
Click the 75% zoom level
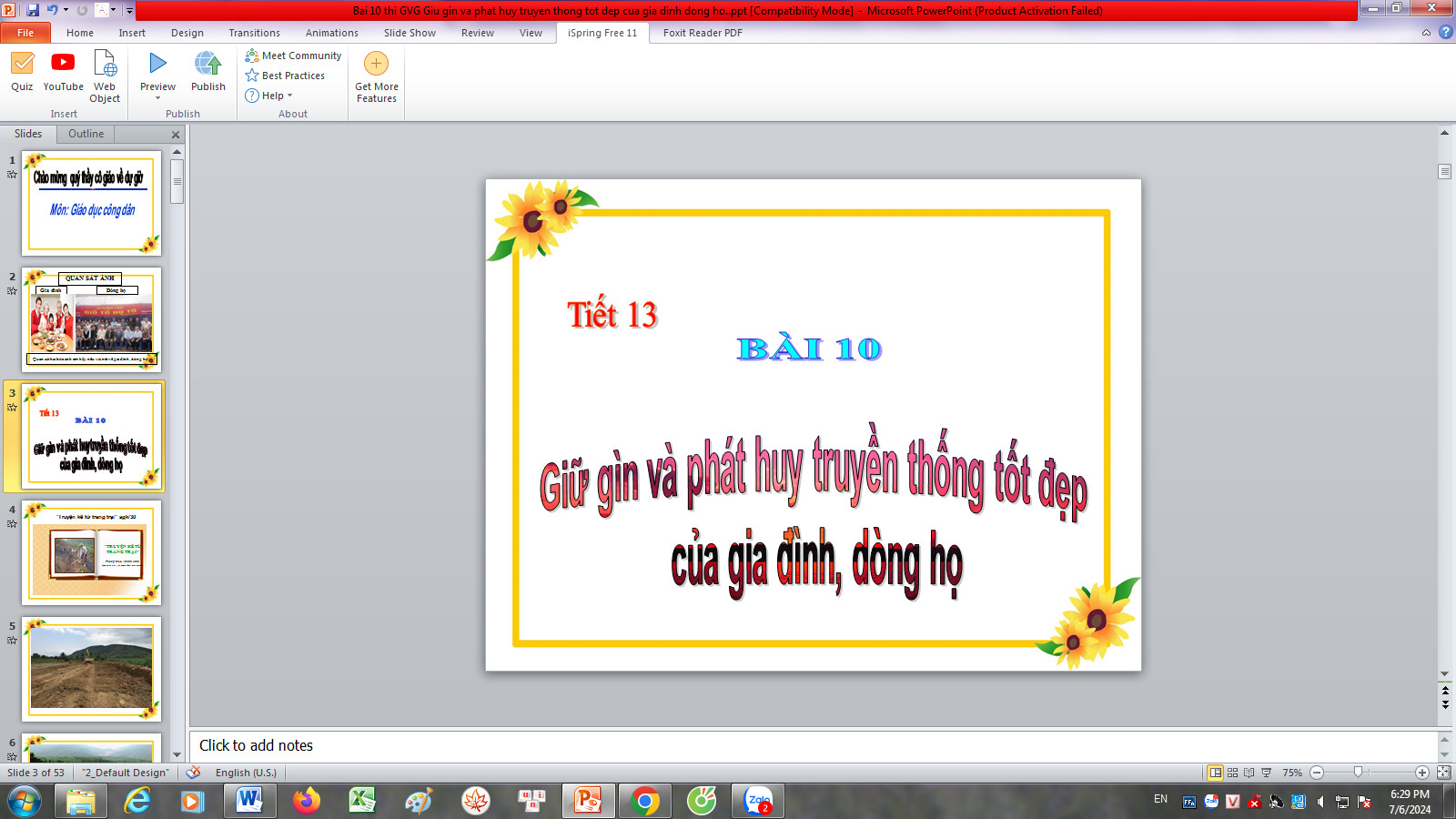point(1292,773)
